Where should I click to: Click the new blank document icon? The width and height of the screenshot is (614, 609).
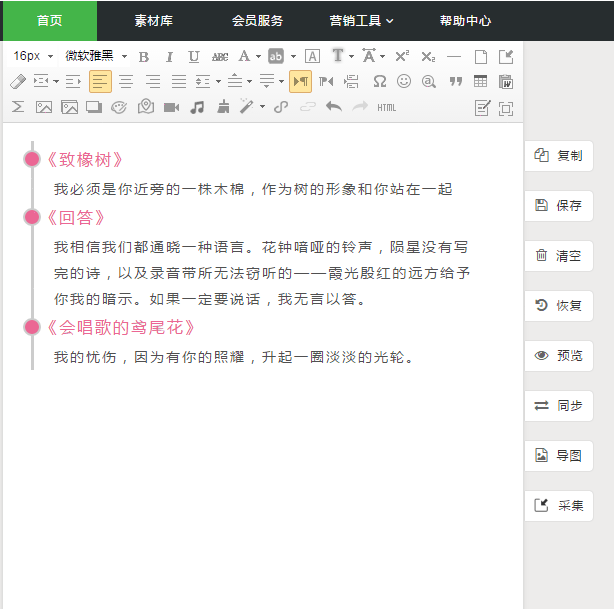point(480,56)
